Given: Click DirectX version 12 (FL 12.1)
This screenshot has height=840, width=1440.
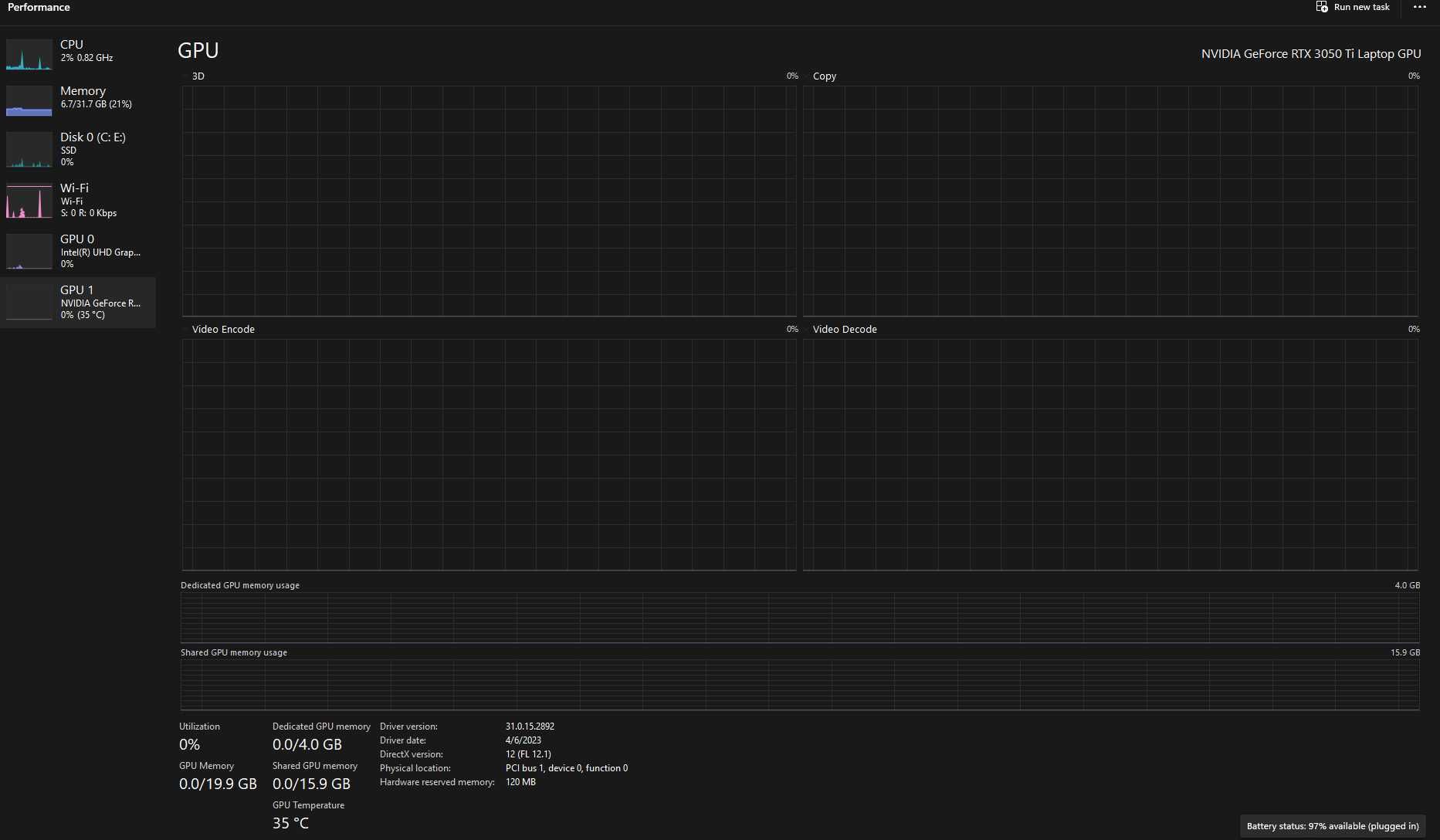Looking at the screenshot, I should click(x=528, y=754).
